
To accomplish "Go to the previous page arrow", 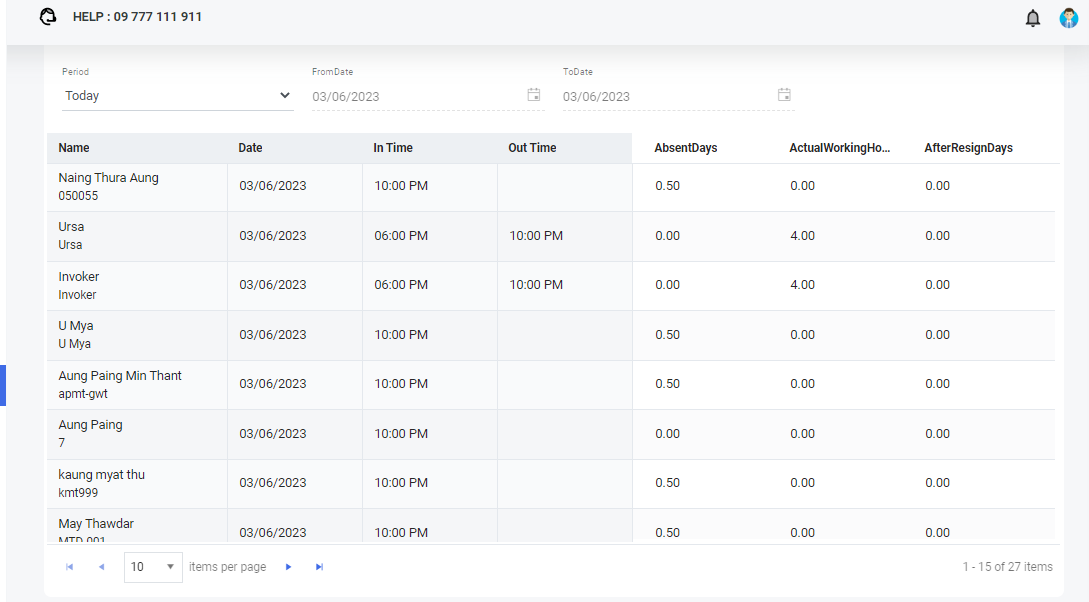I will pos(101,567).
